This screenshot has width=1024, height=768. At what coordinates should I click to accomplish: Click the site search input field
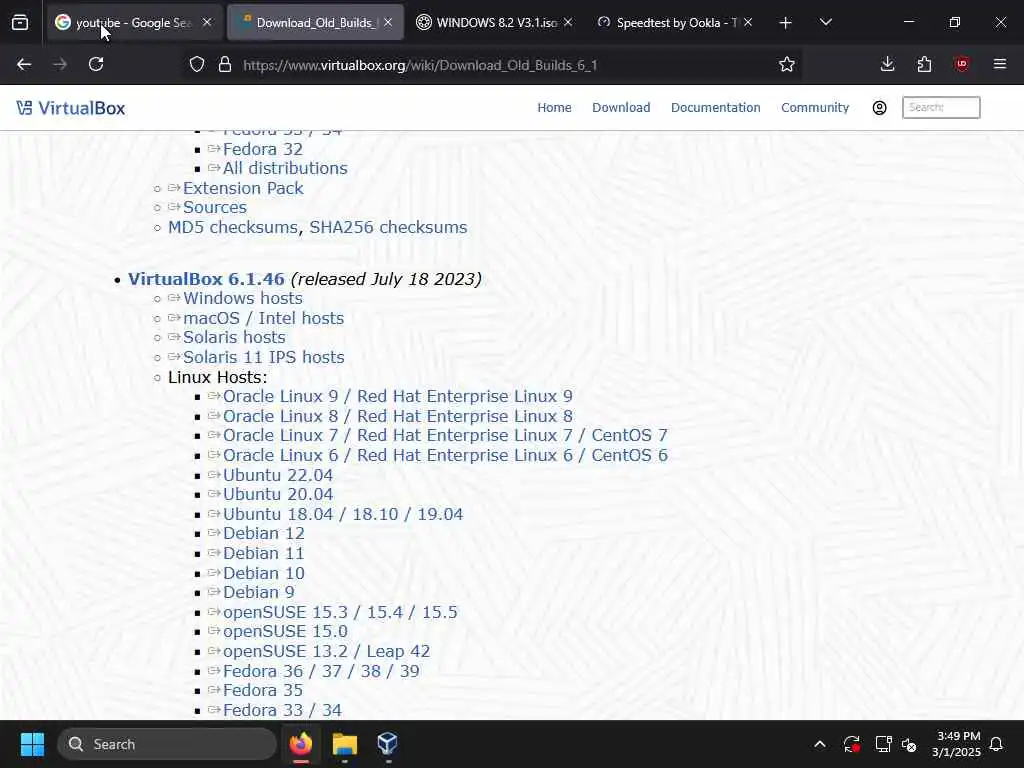point(941,107)
